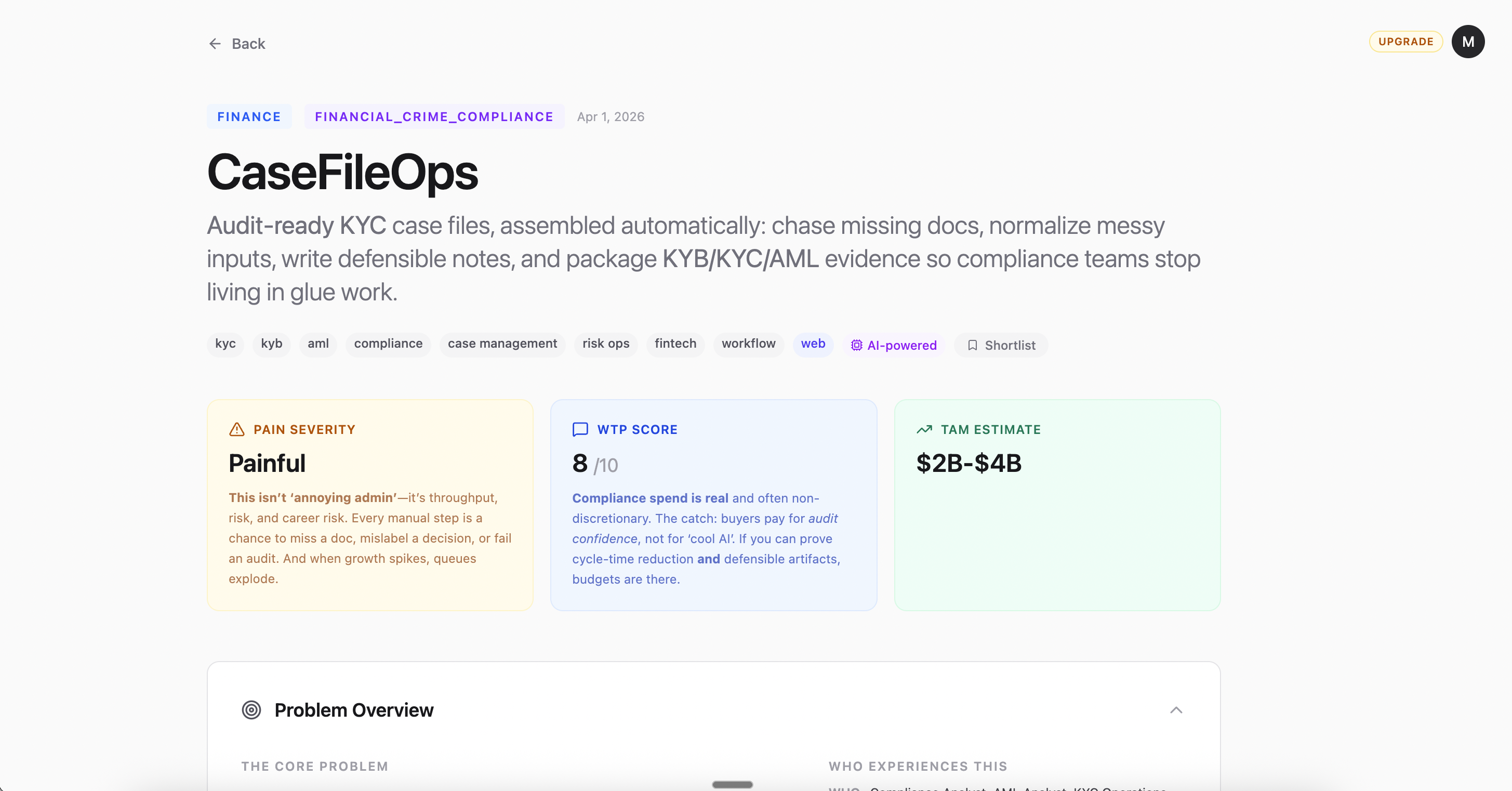This screenshot has height=791, width=1512.
Task: Click the case management tag
Action: click(x=502, y=344)
